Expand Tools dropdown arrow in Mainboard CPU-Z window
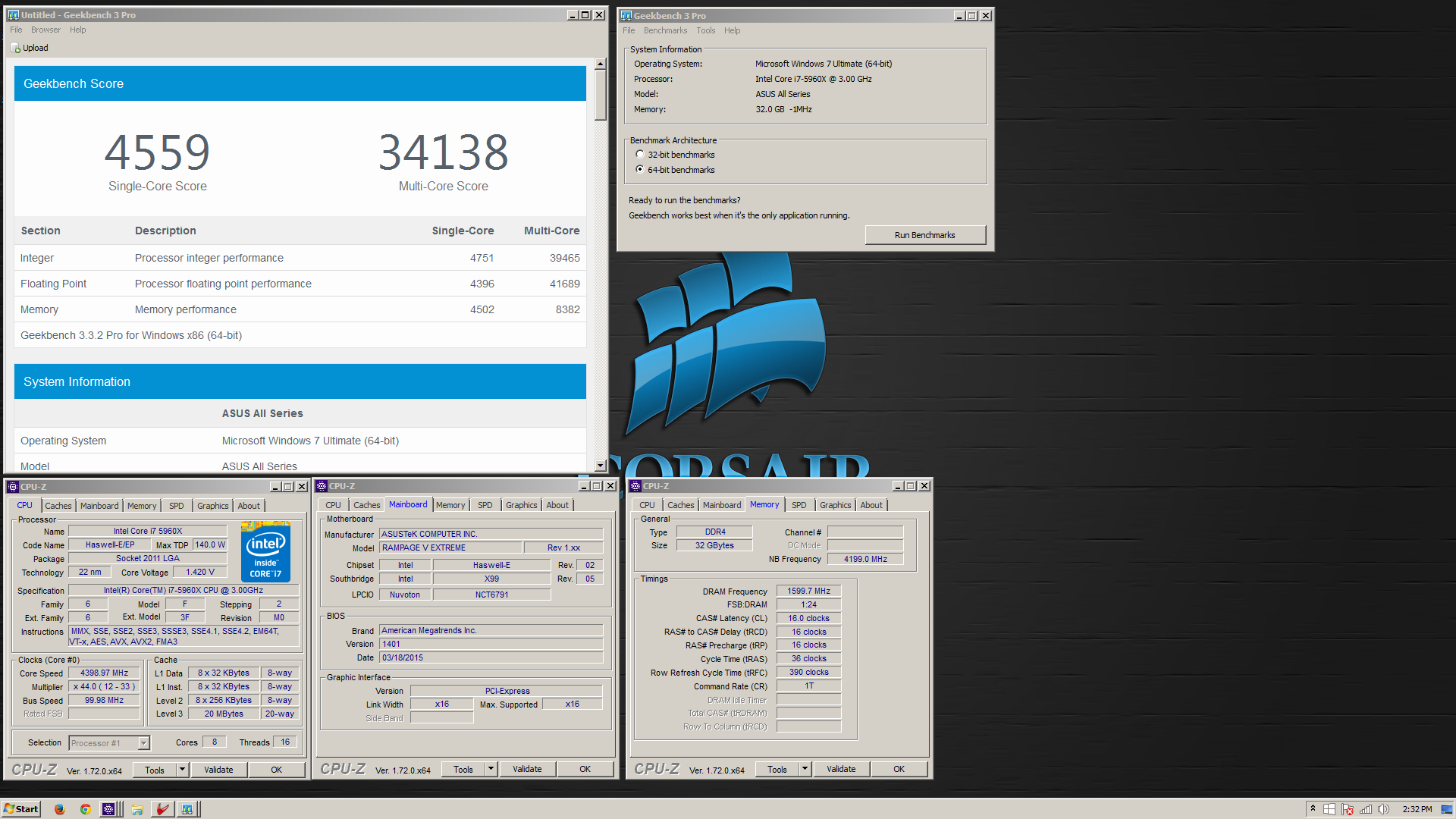This screenshot has height=819, width=1456. tap(491, 769)
